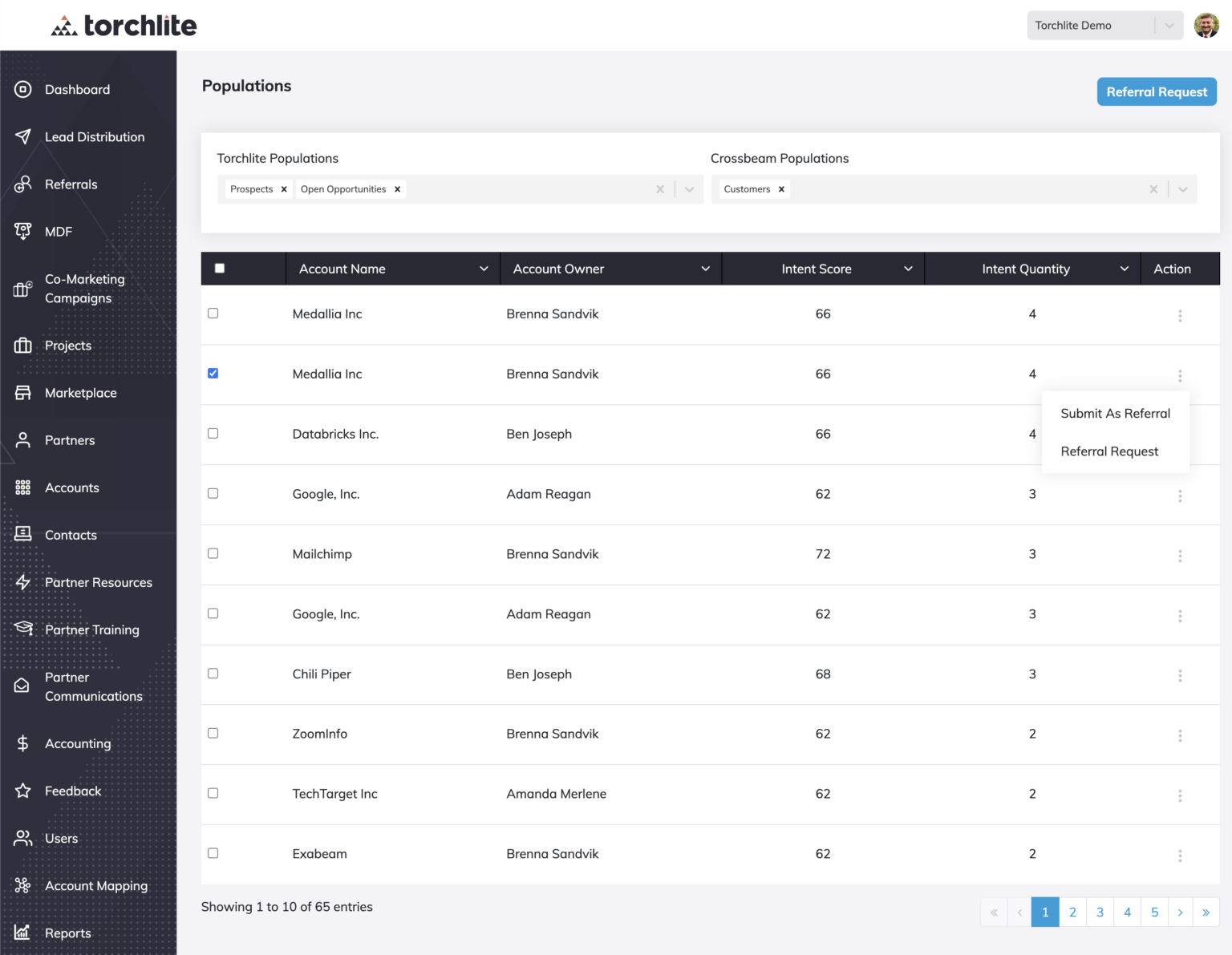Toggle the select-all checkbox in table header
1232x955 pixels.
tap(219, 268)
